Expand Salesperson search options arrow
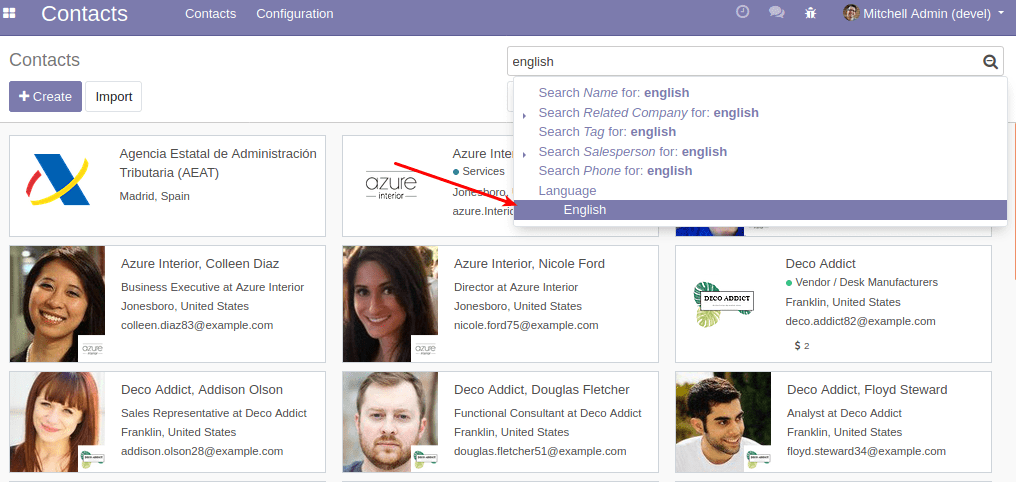1016x482 pixels. pos(524,154)
